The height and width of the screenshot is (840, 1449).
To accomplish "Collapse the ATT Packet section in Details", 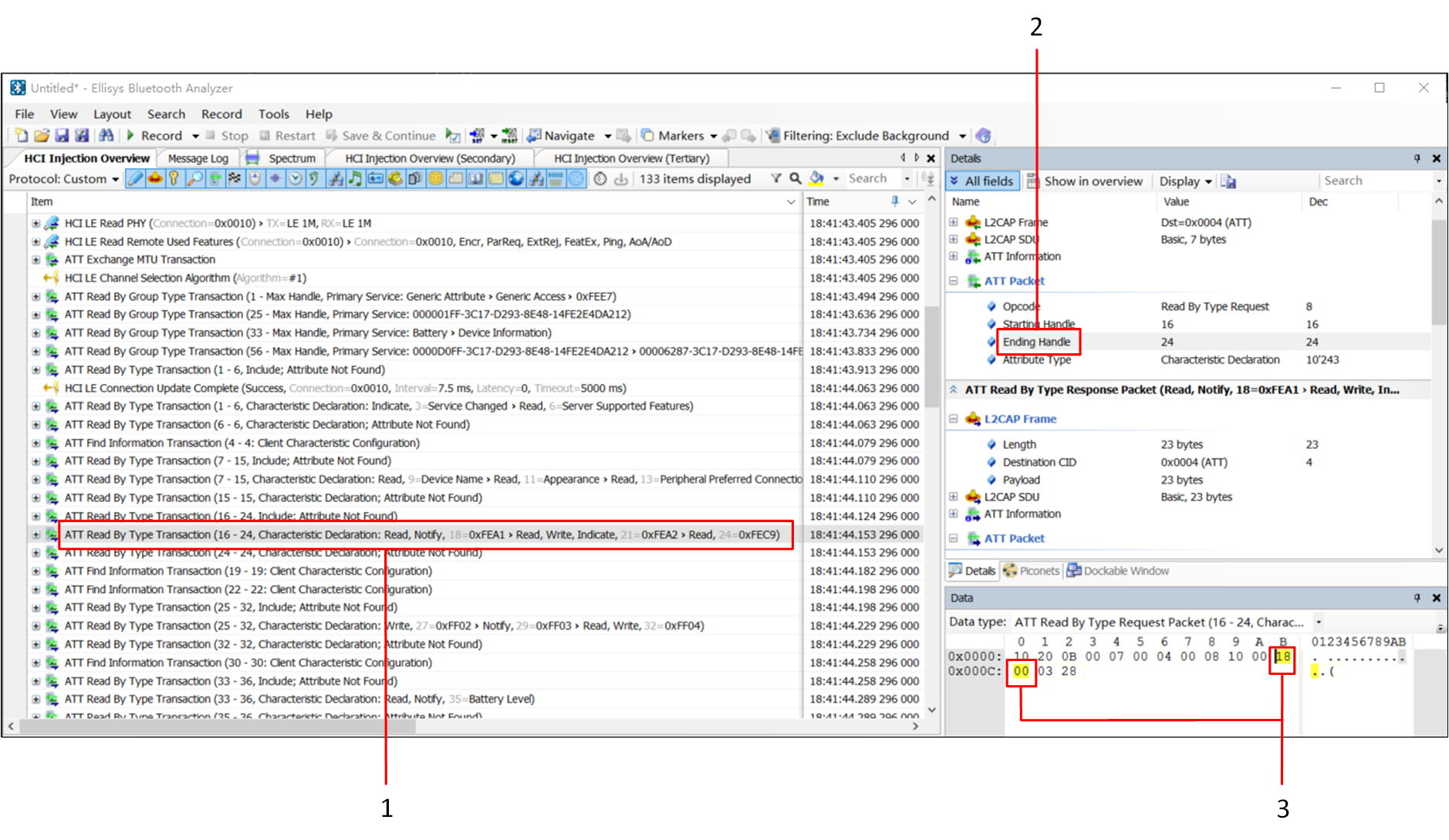I will click(954, 282).
